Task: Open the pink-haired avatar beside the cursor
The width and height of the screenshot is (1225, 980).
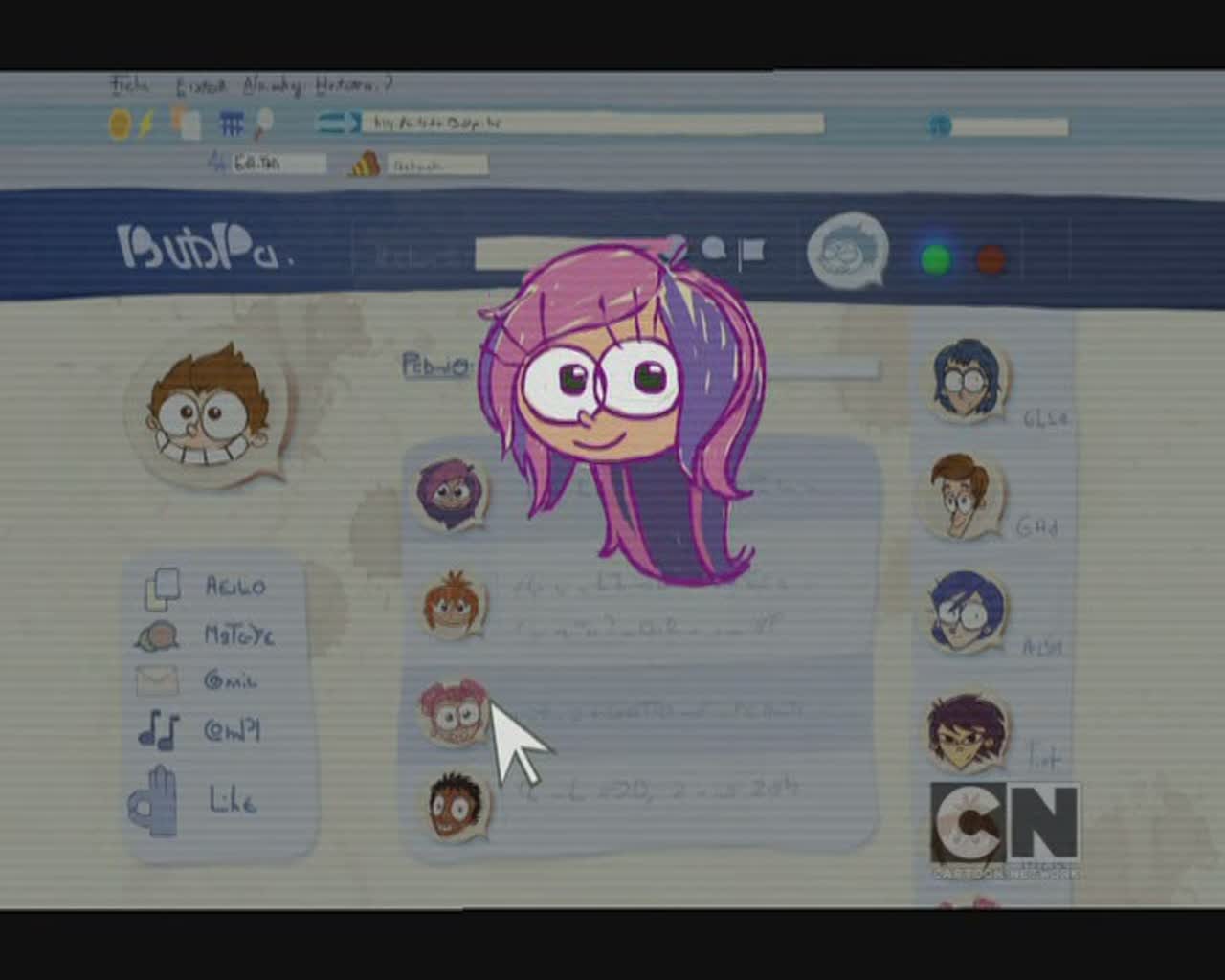Action: pyautogui.click(x=454, y=710)
